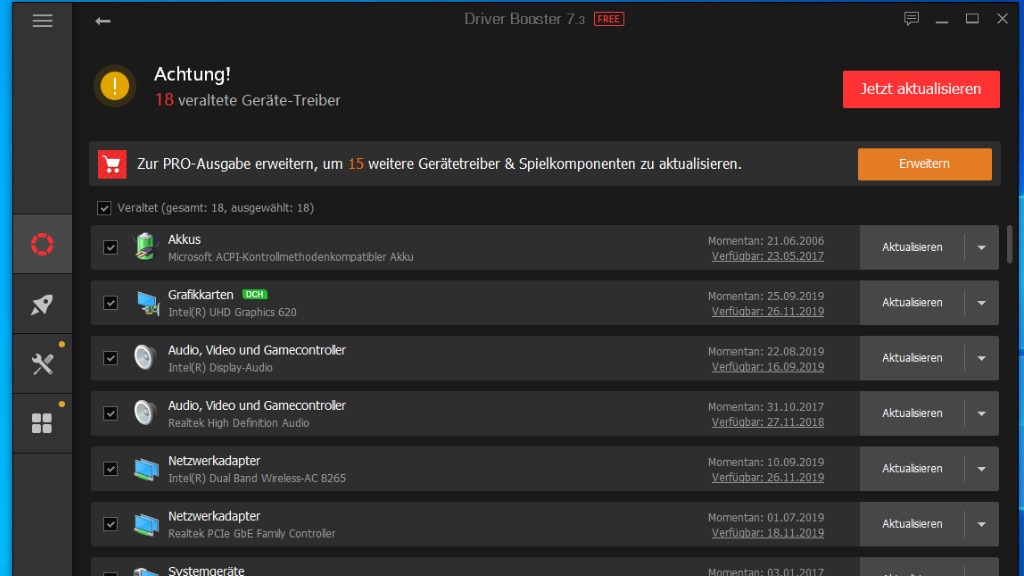The height and width of the screenshot is (576, 1024).
Task: Click 'Microsoft ACPI-Kontrollmethodenkompatibler Akku' text
Action: pyautogui.click(x=291, y=257)
